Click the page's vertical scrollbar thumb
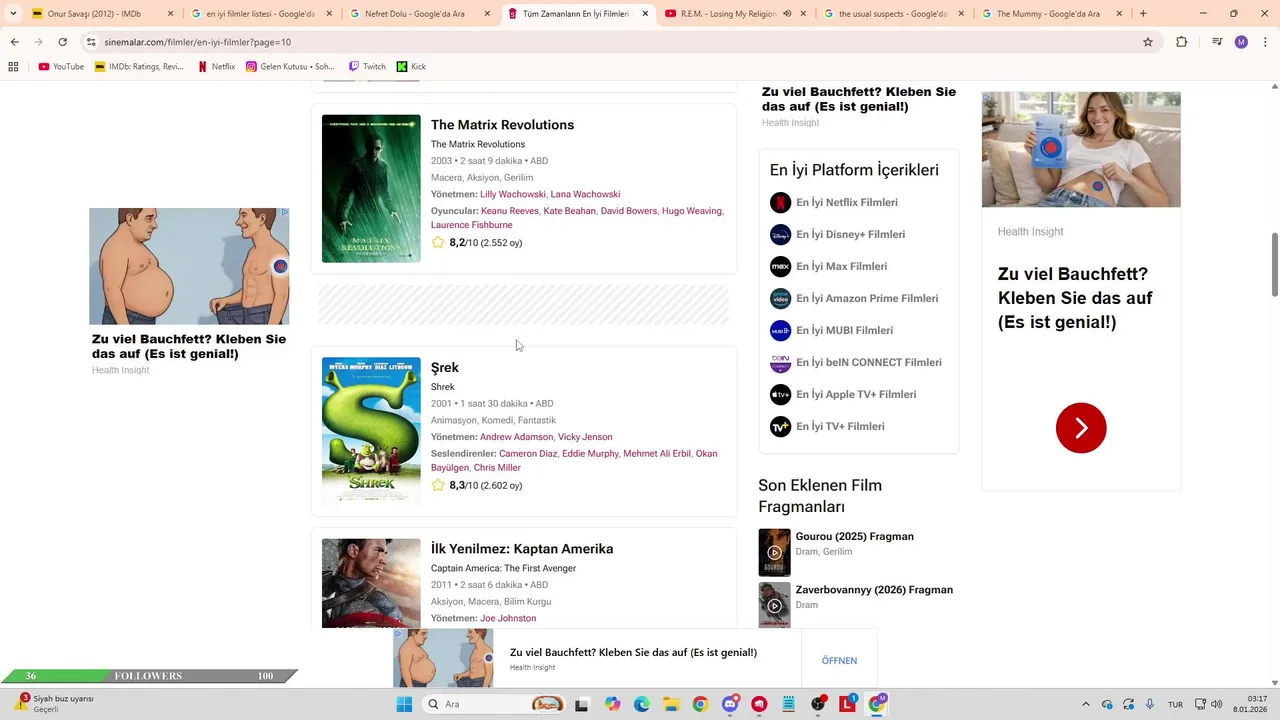1280x720 pixels. [x=1274, y=264]
